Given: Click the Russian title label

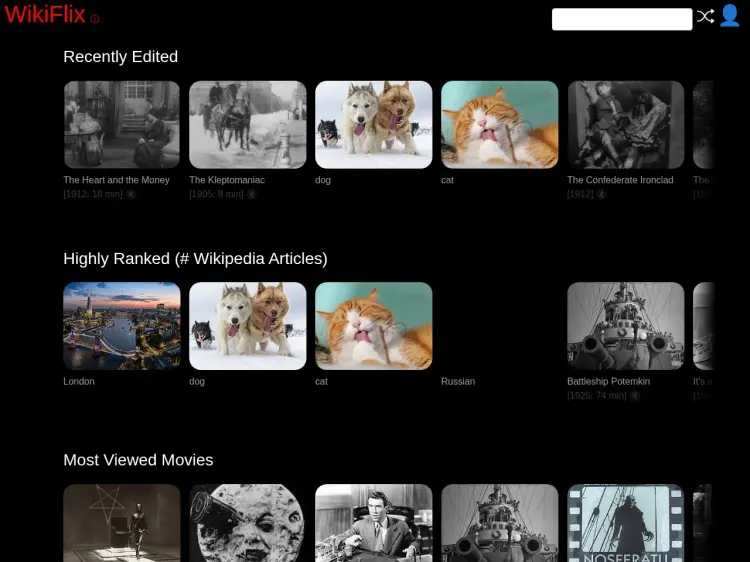Looking at the screenshot, I should pyautogui.click(x=458, y=381).
